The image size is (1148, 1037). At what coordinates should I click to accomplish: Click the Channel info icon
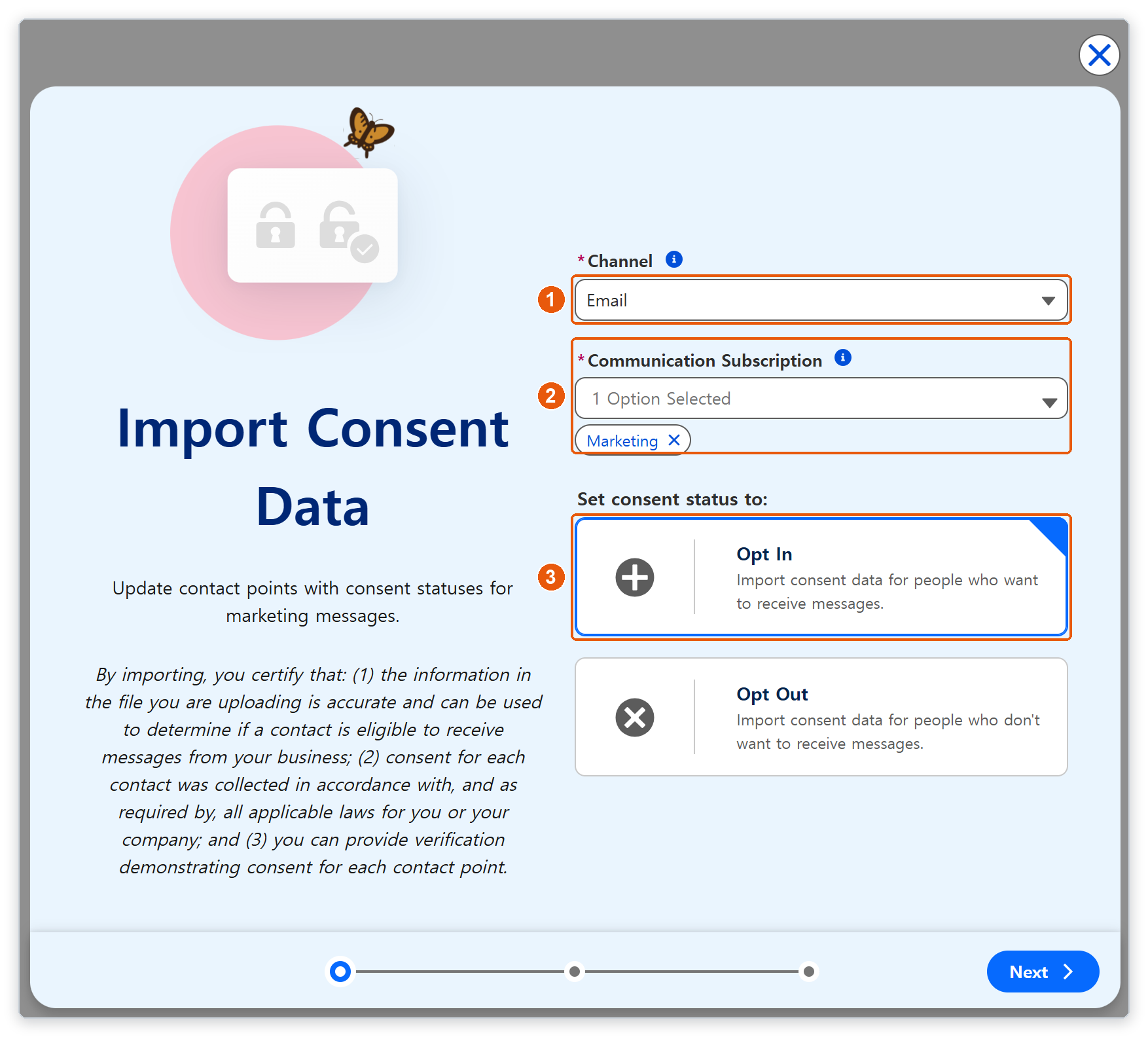pyautogui.click(x=674, y=260)
